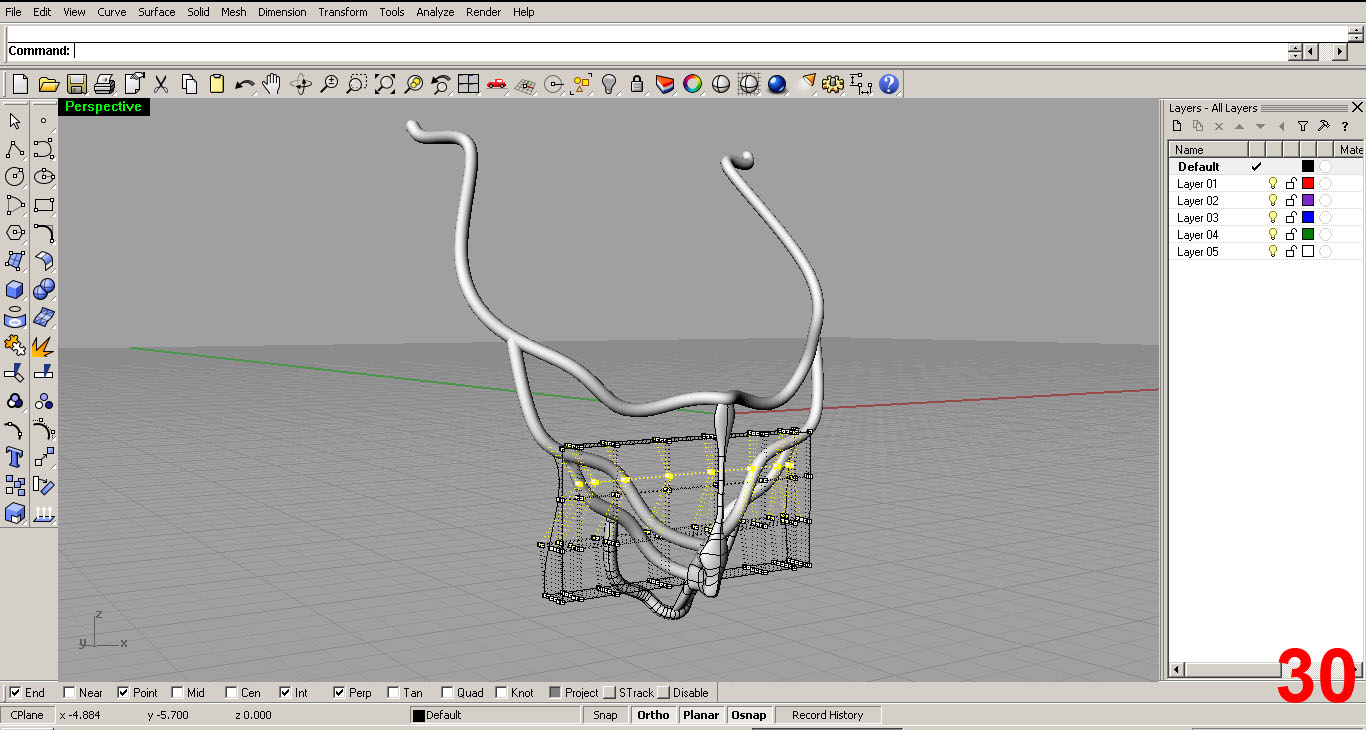Screen dimensions: 1366x730
Task: Click the New Layer icon in Layers panel
Action: click(x=1177, y=126)
